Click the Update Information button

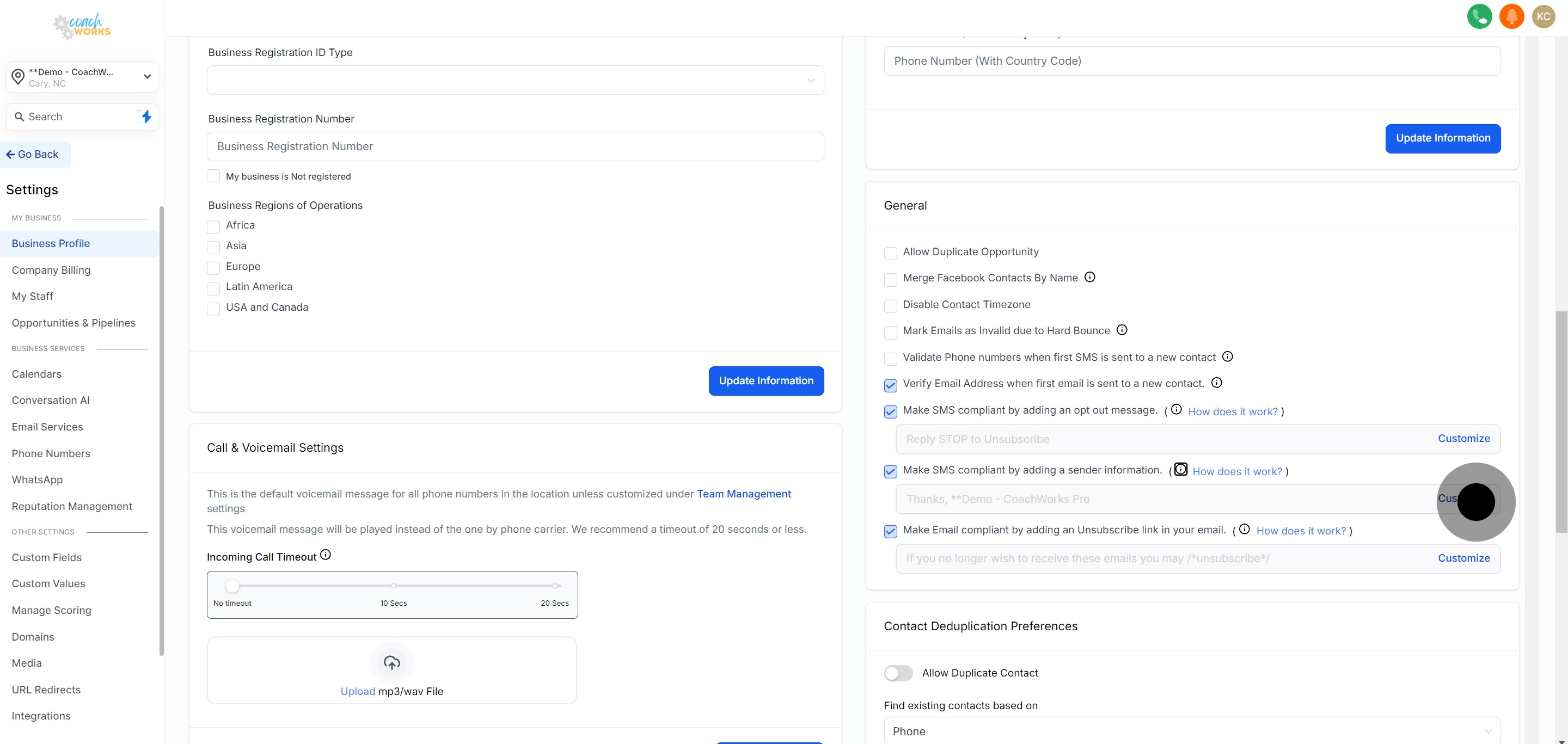pos(765,381)
